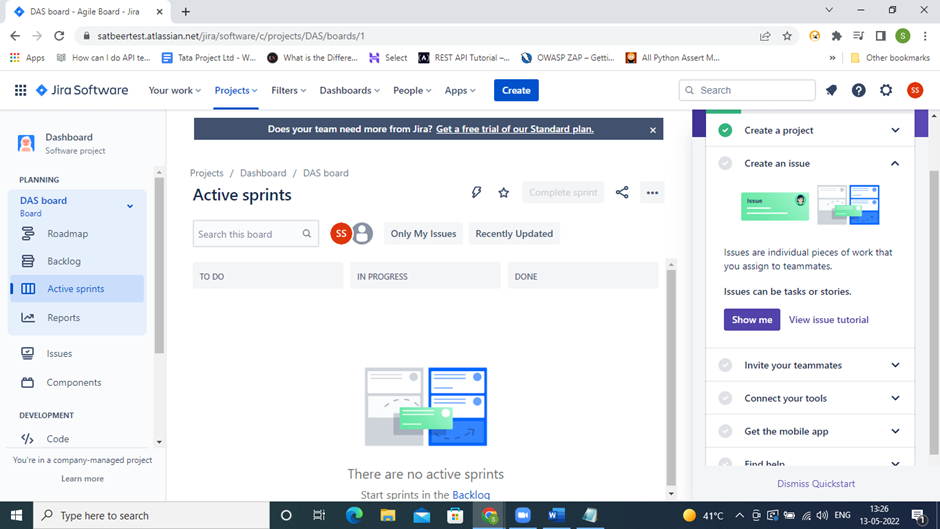Open the Jira settings gear icon
This screenshot has height=529, width=940.
click(886, 90)
